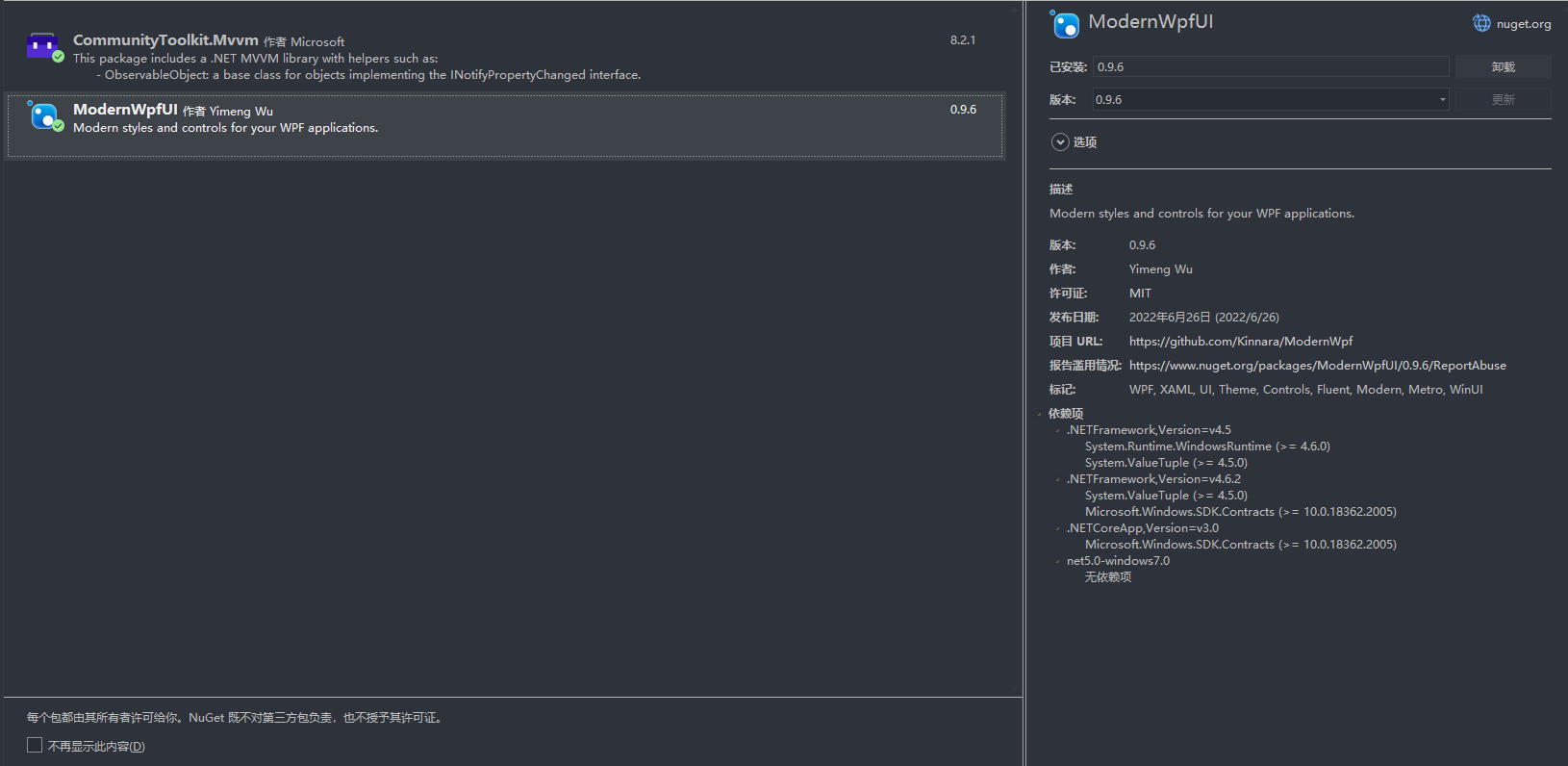Click the circular chevron icon beside 选项

click(1060, 142)
